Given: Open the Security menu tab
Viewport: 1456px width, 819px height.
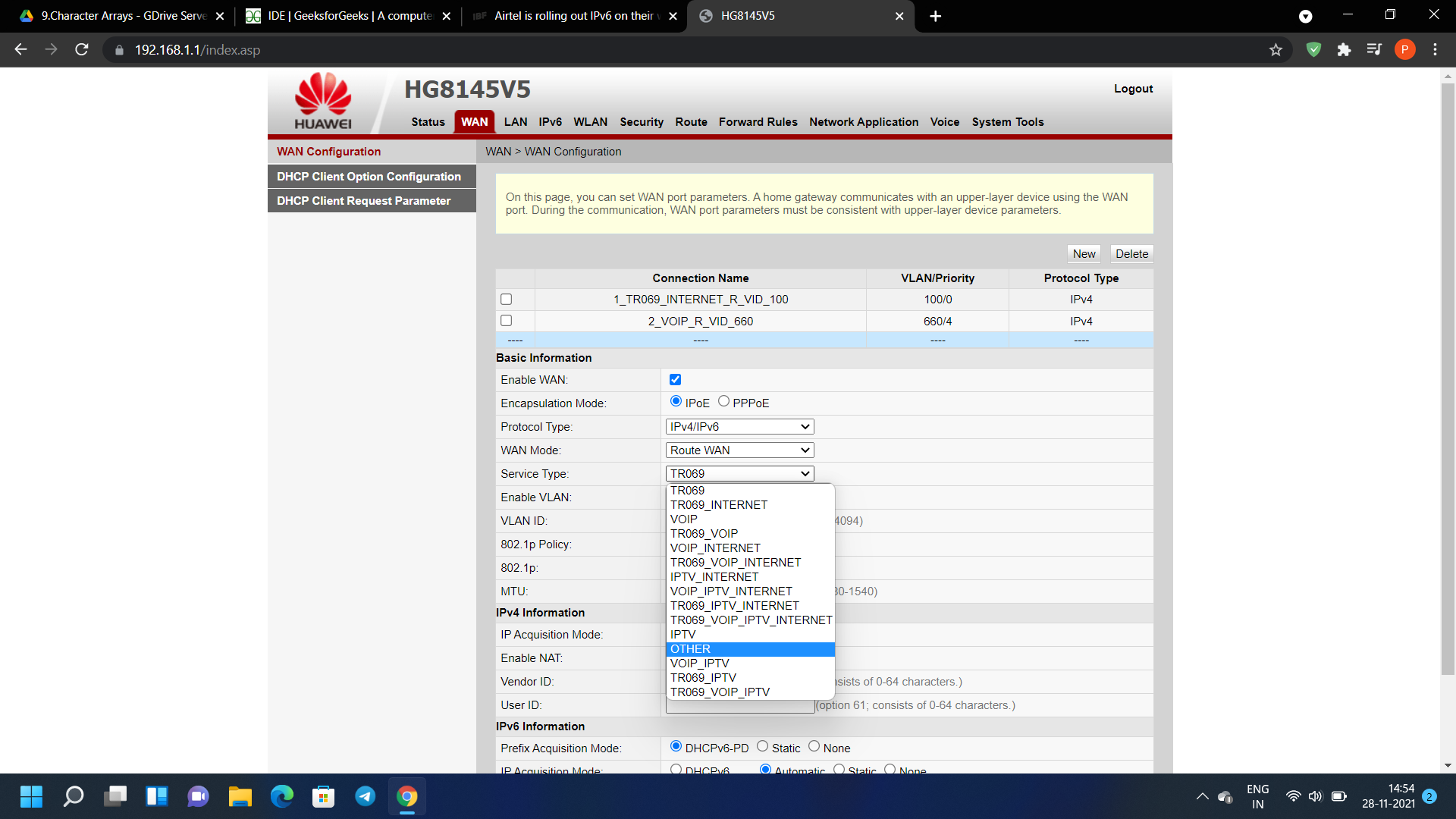Looking at the screenshot, I should 642,122.
